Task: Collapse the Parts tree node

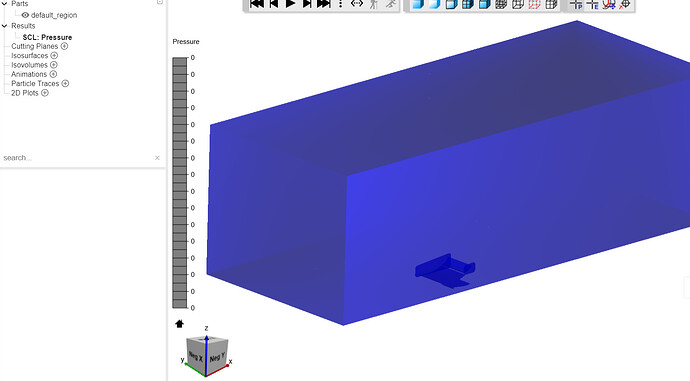Action: pos(4,4)
